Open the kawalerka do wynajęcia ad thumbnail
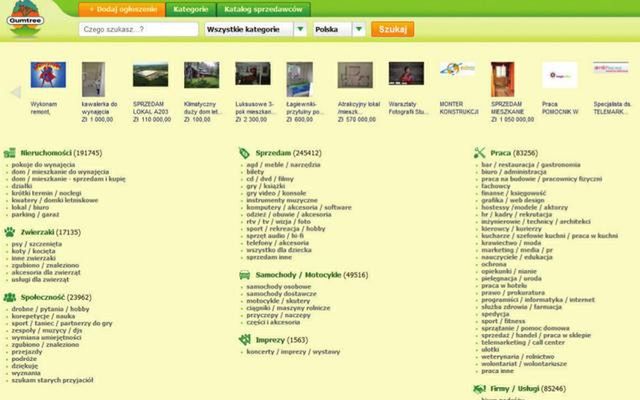The width and height of the screenshot is (640, 400). (x=93, y=79)
